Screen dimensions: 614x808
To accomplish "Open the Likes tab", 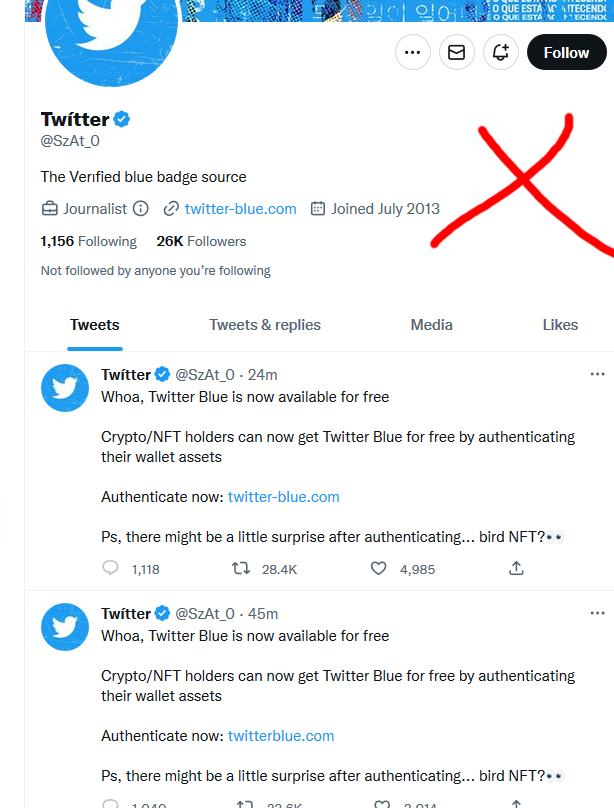I will point(560,325).
